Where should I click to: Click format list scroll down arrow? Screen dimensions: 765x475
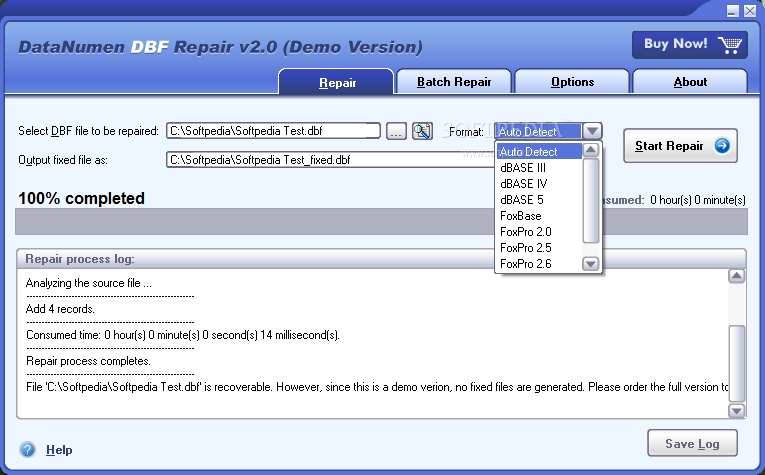click(x=590, y=264)
